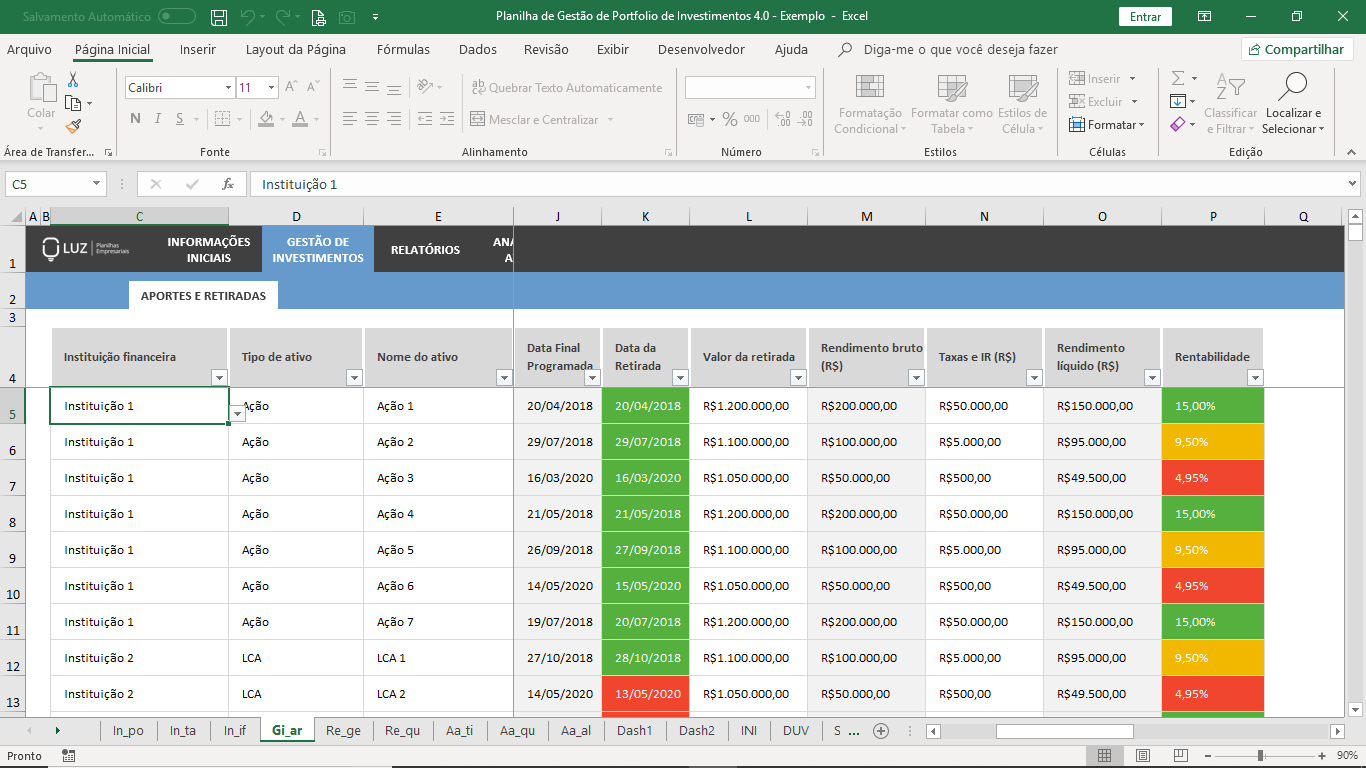Switch to the Dash1 sheet tab
The height and width of the screenshot is (768, 1366).
point(634,731)
